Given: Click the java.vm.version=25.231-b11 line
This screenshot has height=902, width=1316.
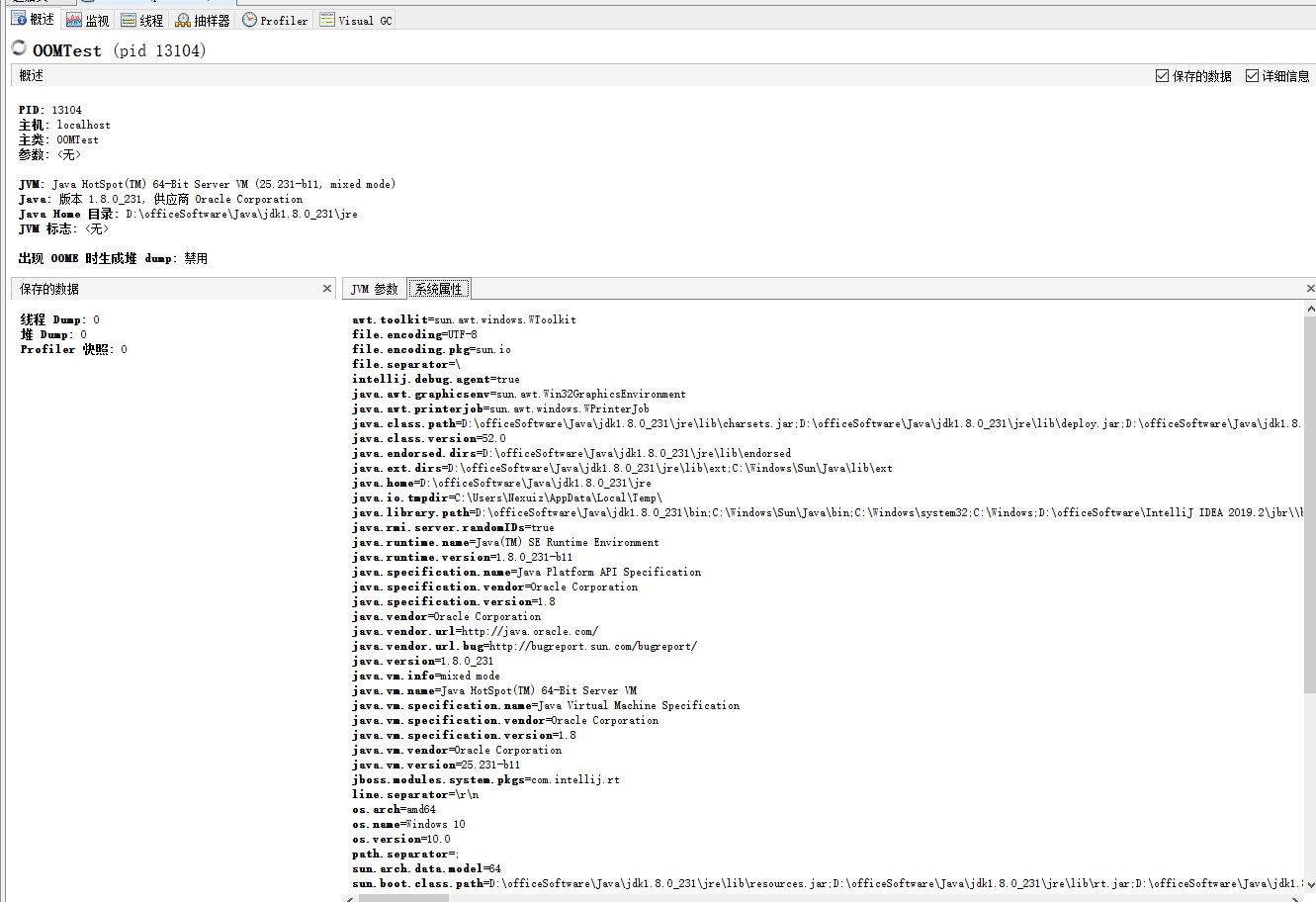Looking at the screenshot, I should 436,765.
